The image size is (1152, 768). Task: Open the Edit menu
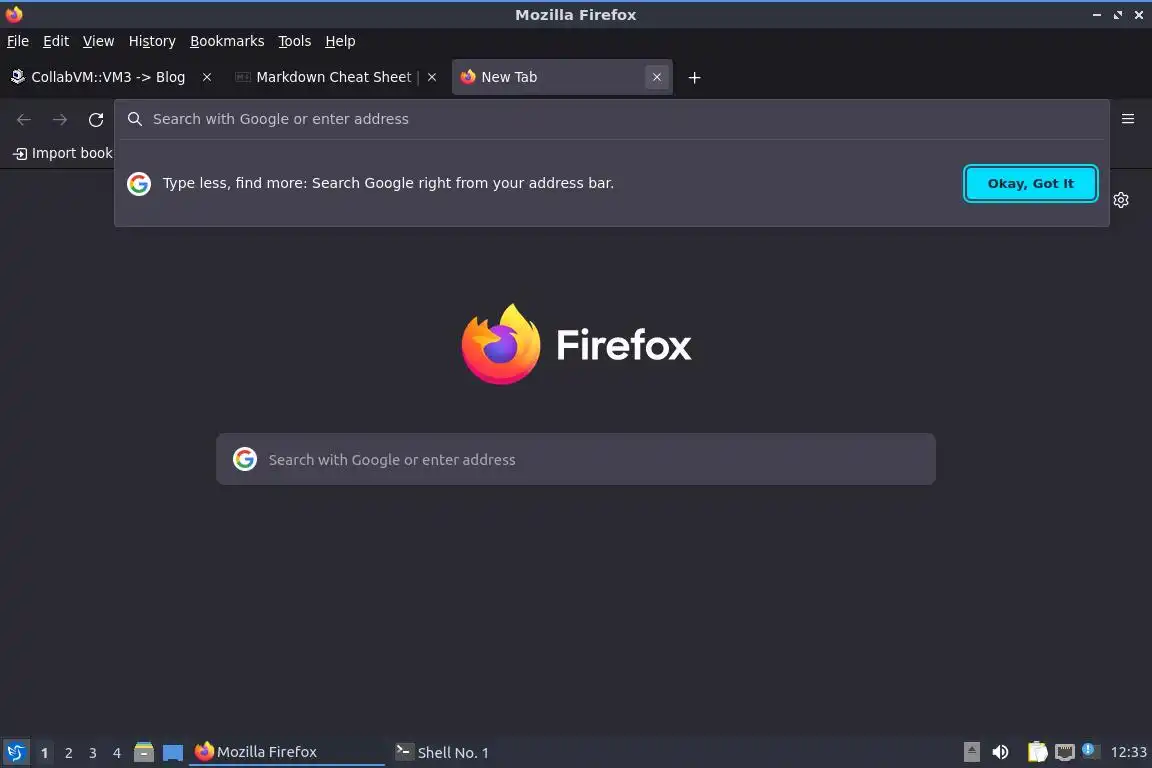(56, 41)
